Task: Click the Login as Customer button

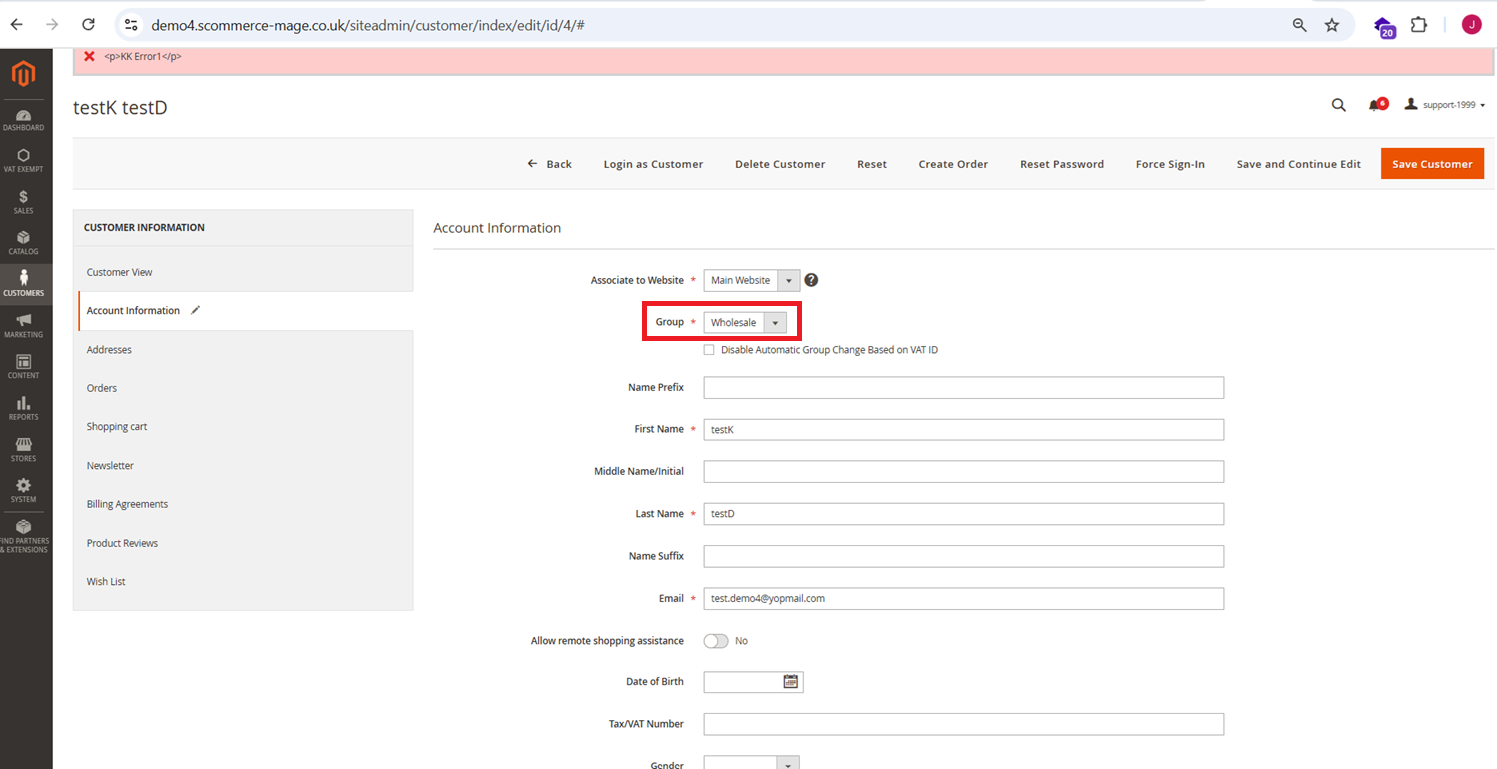Action: 653,164
